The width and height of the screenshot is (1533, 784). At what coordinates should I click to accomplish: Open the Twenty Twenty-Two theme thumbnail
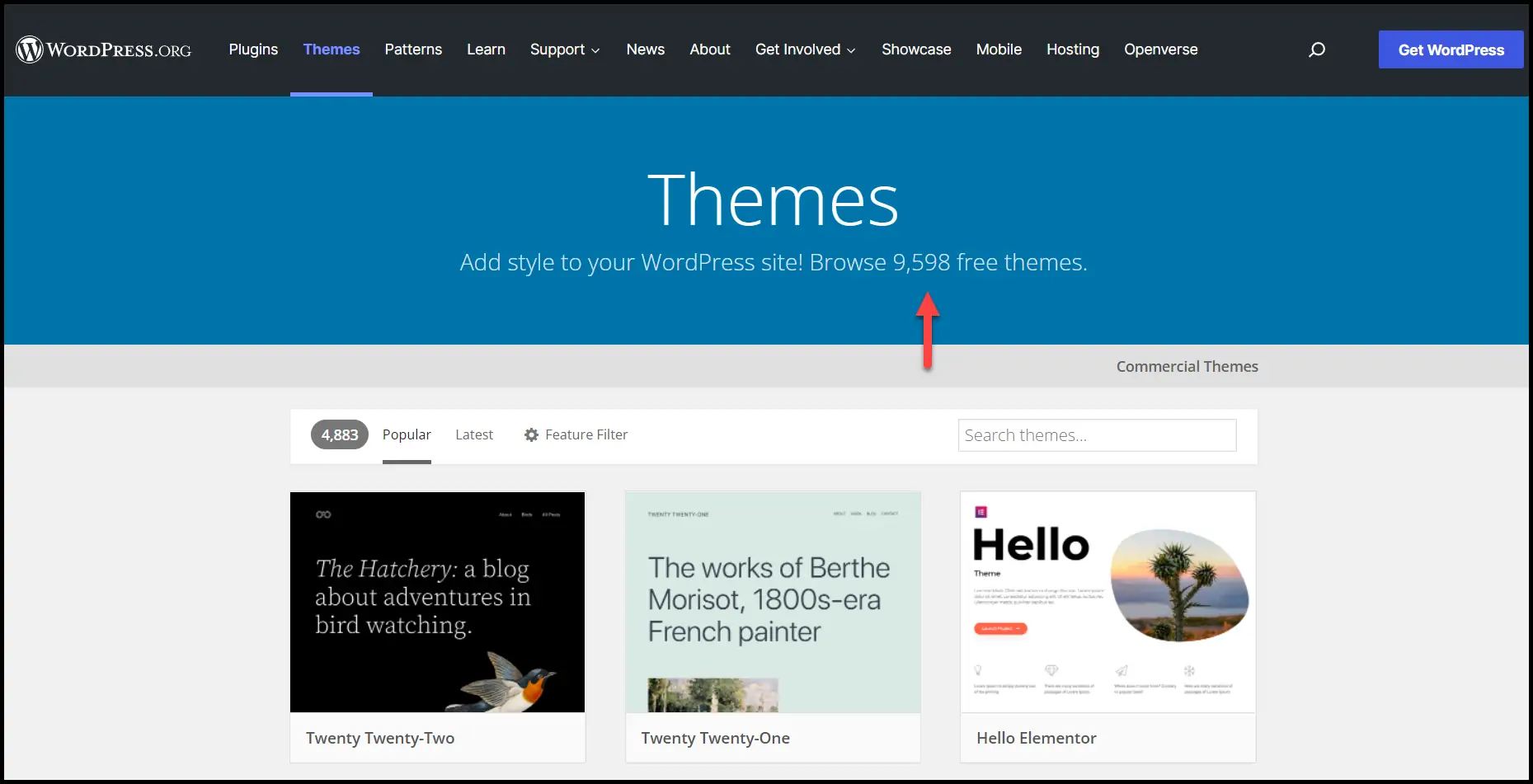pos(437,602)
